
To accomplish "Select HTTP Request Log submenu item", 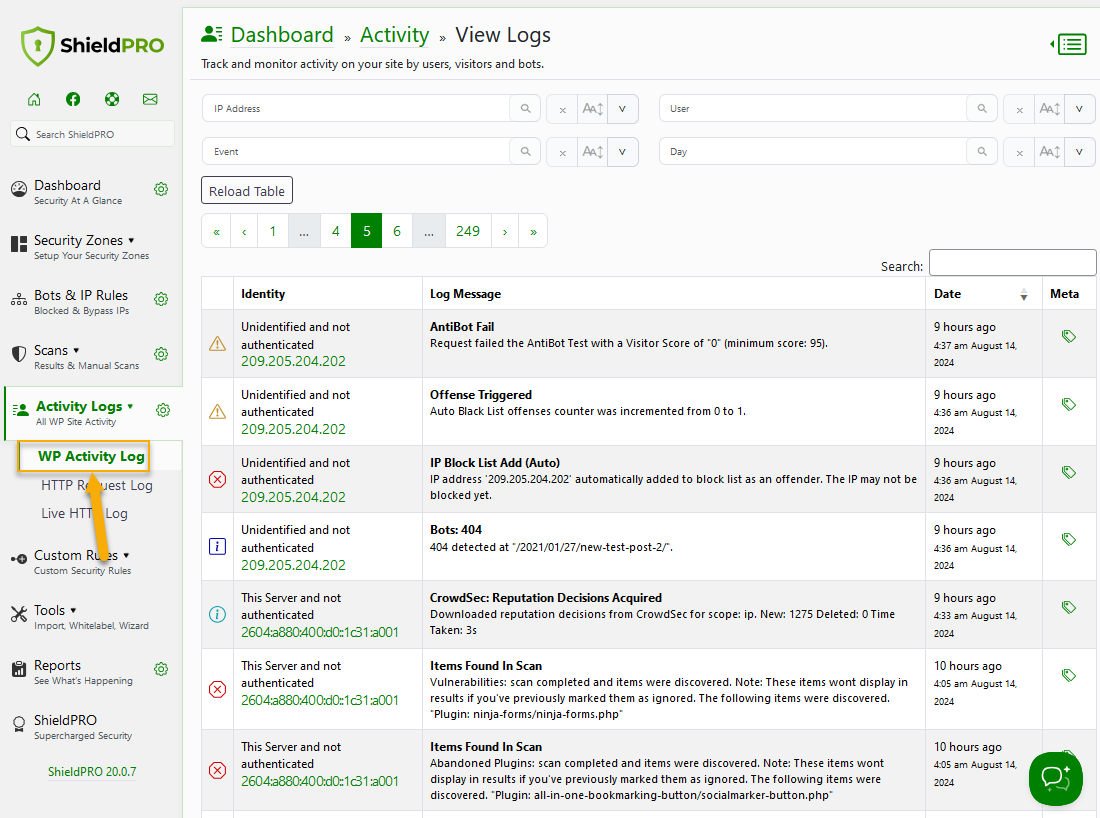I will [x=97, y=485].
